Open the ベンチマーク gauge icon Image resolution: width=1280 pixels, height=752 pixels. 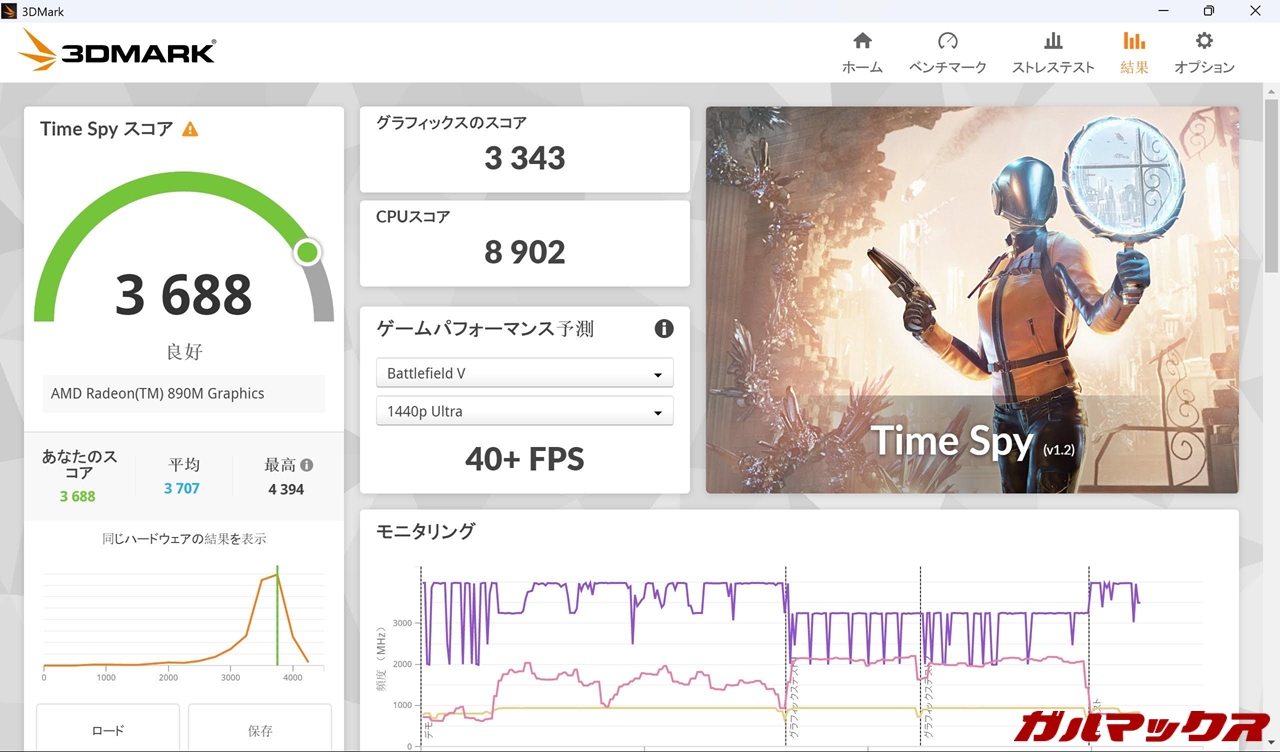(x=947, y=41)
